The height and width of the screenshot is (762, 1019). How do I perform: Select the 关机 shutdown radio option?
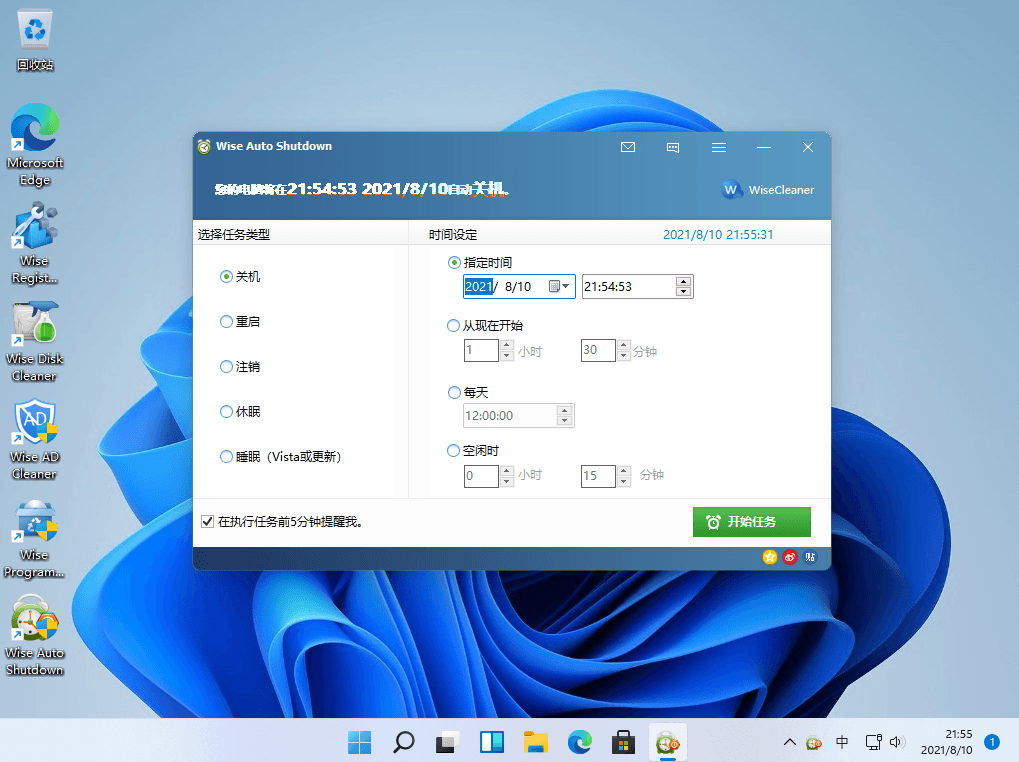pos(240,277)
